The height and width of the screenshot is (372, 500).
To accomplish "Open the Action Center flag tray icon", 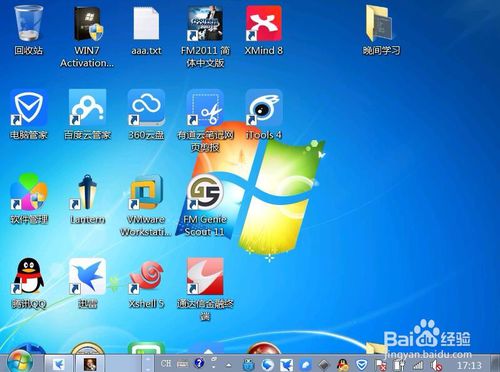I will (381, 365).
